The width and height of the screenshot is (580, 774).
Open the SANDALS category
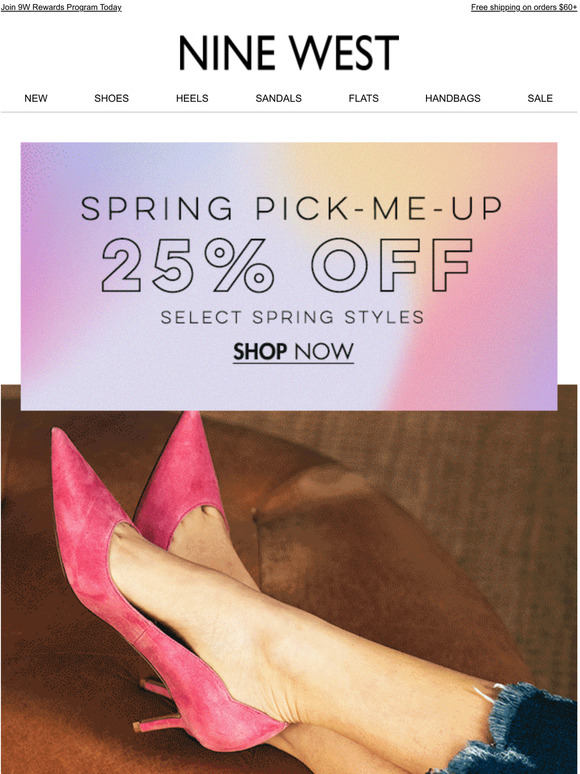click(278, 98)
